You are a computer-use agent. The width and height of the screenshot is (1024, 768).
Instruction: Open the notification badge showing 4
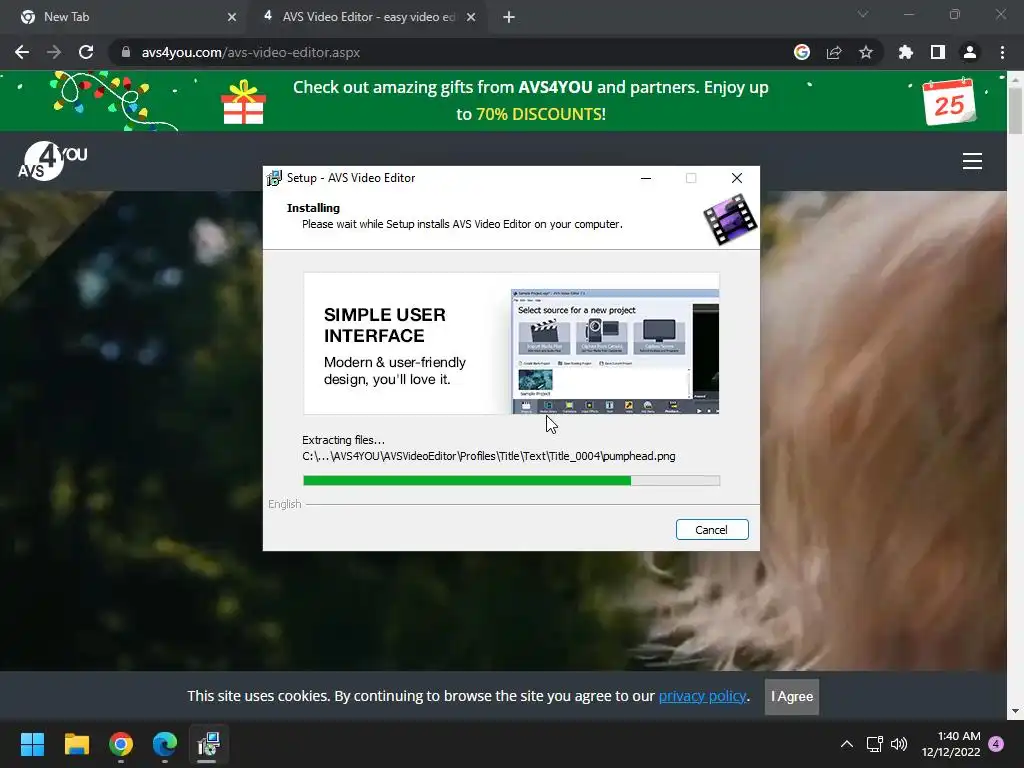pos(996,744)
